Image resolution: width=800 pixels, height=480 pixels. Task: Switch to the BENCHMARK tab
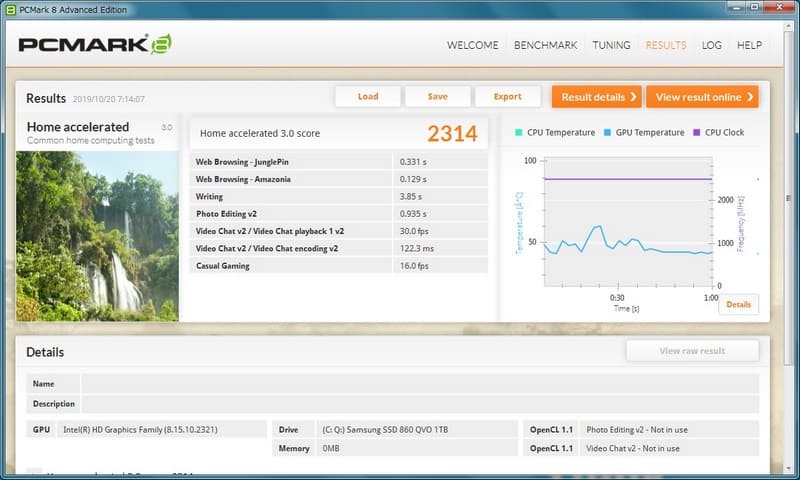[545, 45]
